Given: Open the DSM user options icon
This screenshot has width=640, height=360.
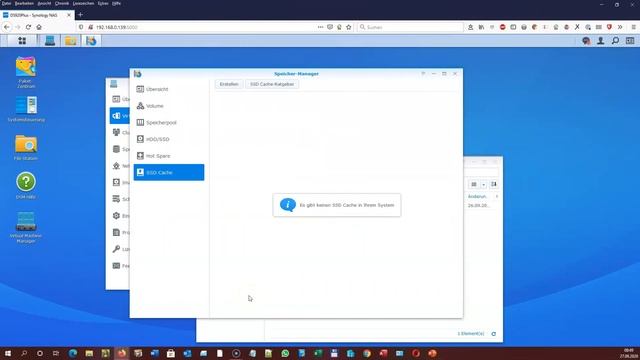Looking at the screenshot, I should [601, 40].
